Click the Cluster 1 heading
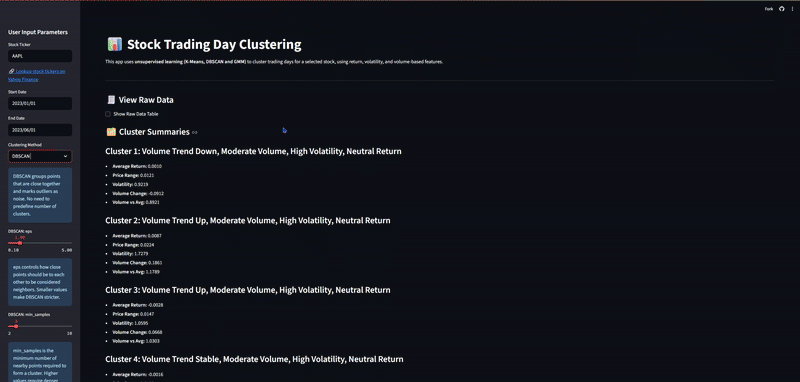This screenshot has height=382, width=800. click(253, 151)
